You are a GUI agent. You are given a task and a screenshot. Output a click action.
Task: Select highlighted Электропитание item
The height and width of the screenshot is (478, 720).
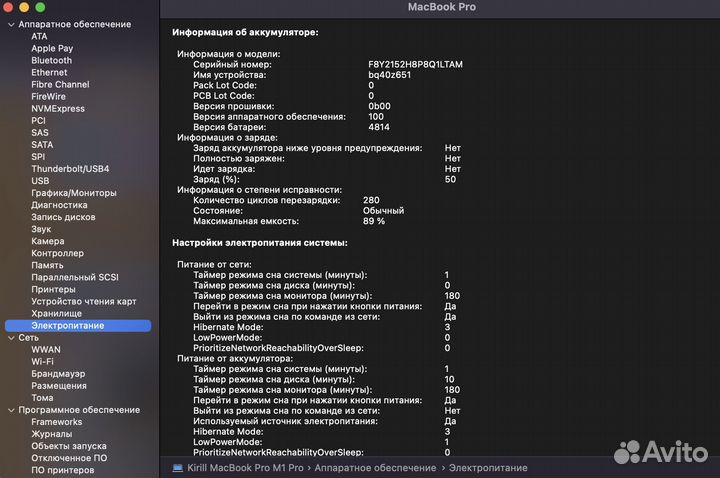pos(78,326)
